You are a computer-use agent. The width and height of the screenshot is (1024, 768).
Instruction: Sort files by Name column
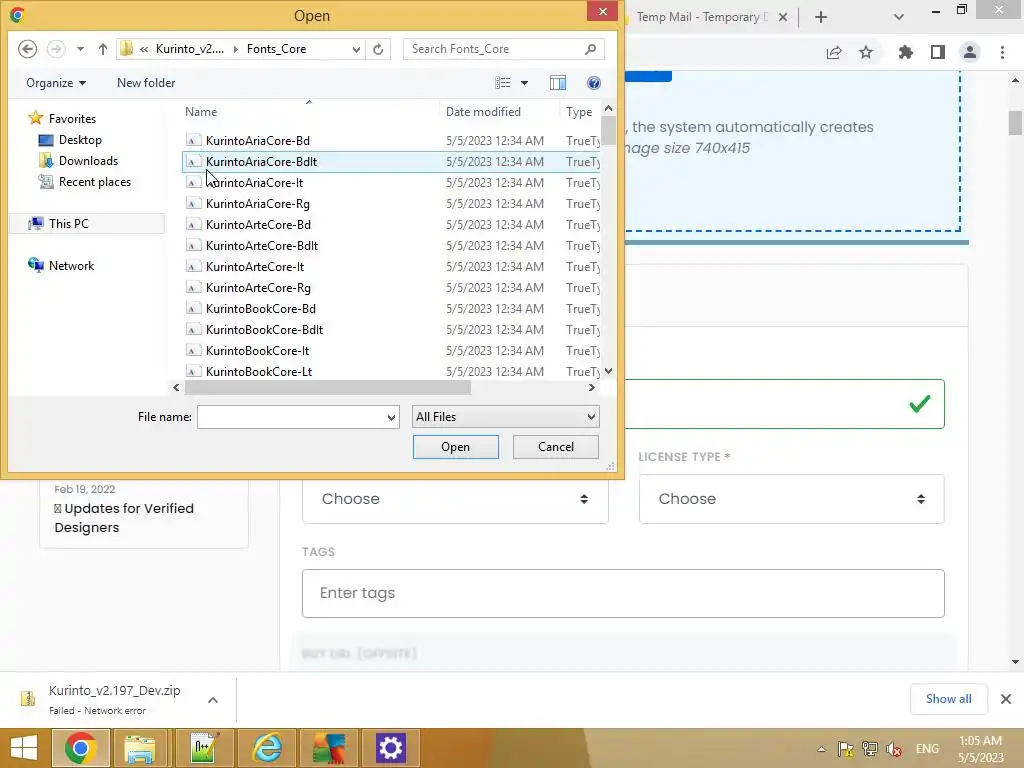[x=200, y=112]
